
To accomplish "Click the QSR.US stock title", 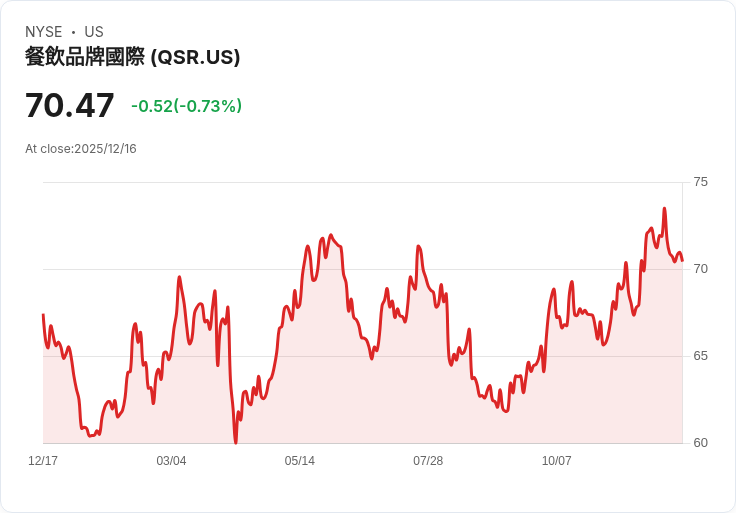I will (132, 57).
